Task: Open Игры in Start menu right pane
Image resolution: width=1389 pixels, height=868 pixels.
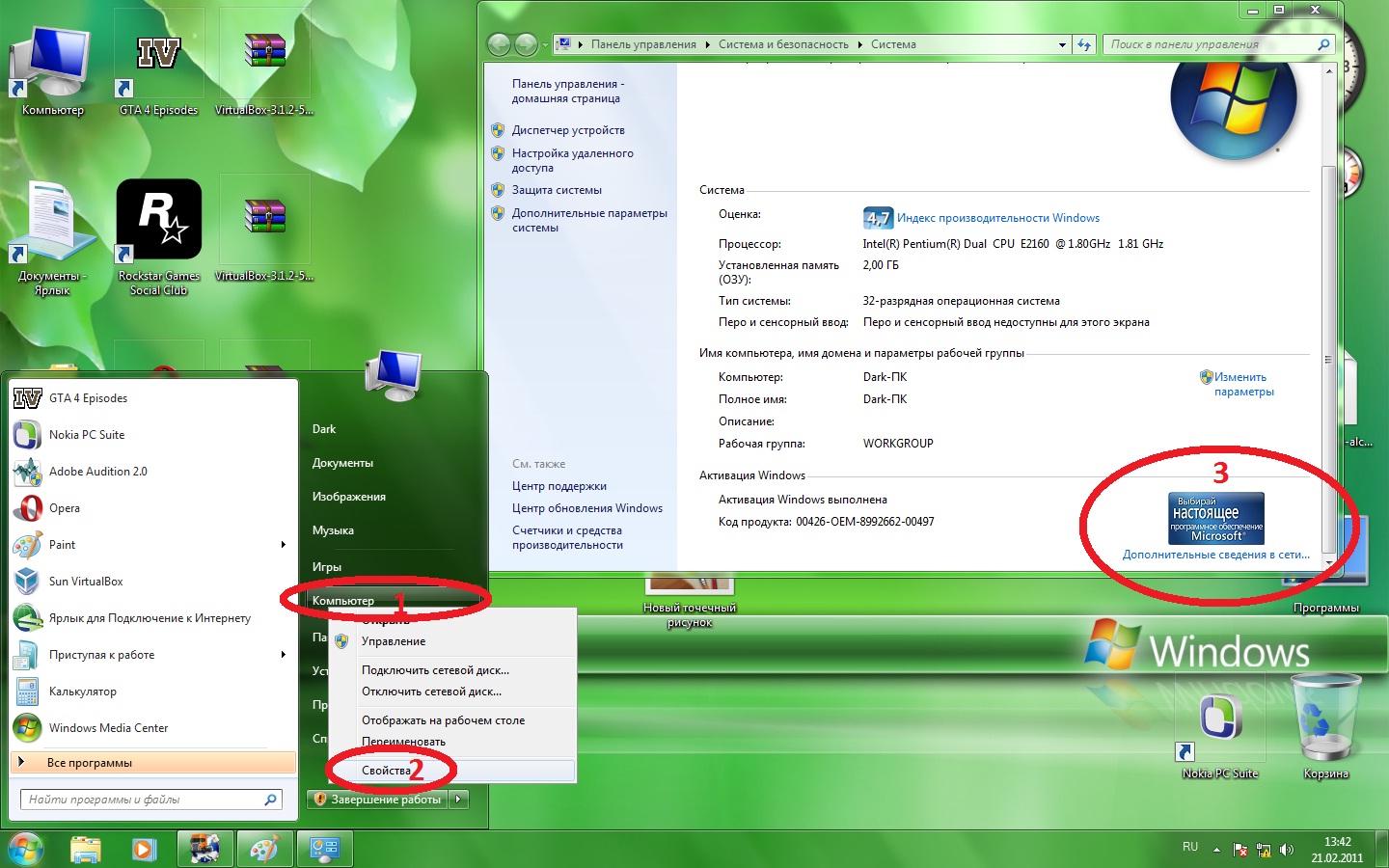Action: pyautogui.click(x=327, y=567)
